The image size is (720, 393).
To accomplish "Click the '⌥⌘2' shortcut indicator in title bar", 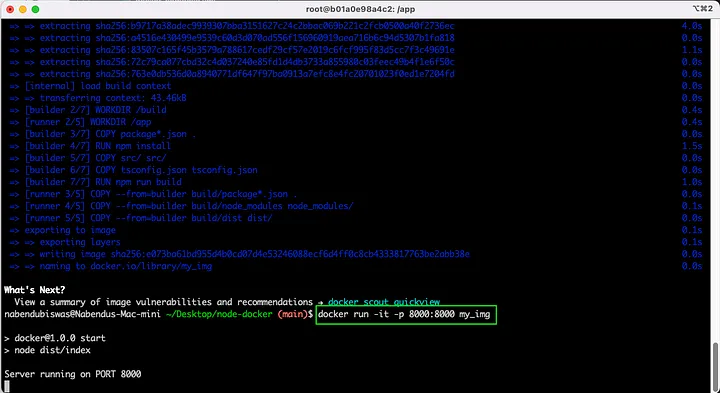I will (702, 9).
